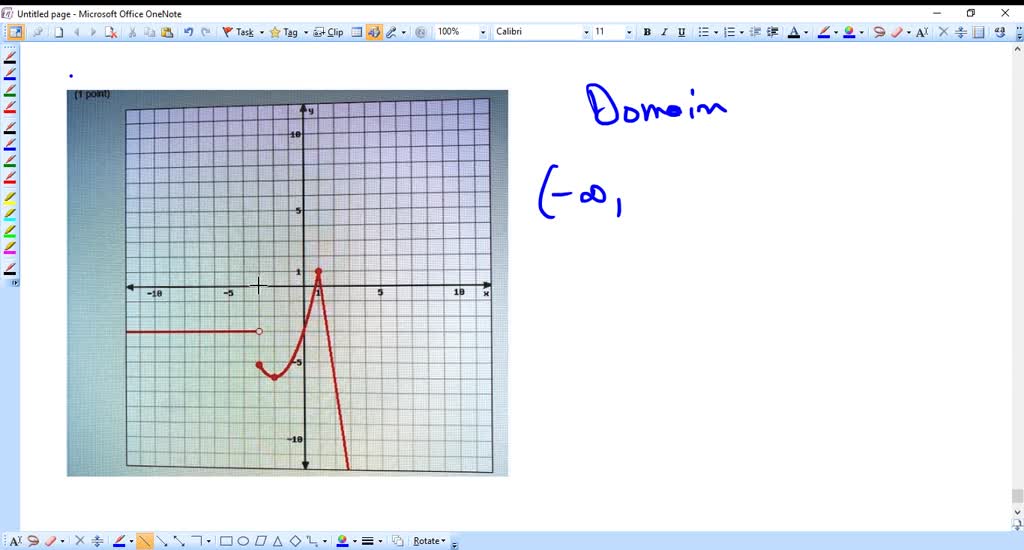Select the green highlighter in side pen panel
Viewport: 1024px width, 550px height.
point(10,231)
